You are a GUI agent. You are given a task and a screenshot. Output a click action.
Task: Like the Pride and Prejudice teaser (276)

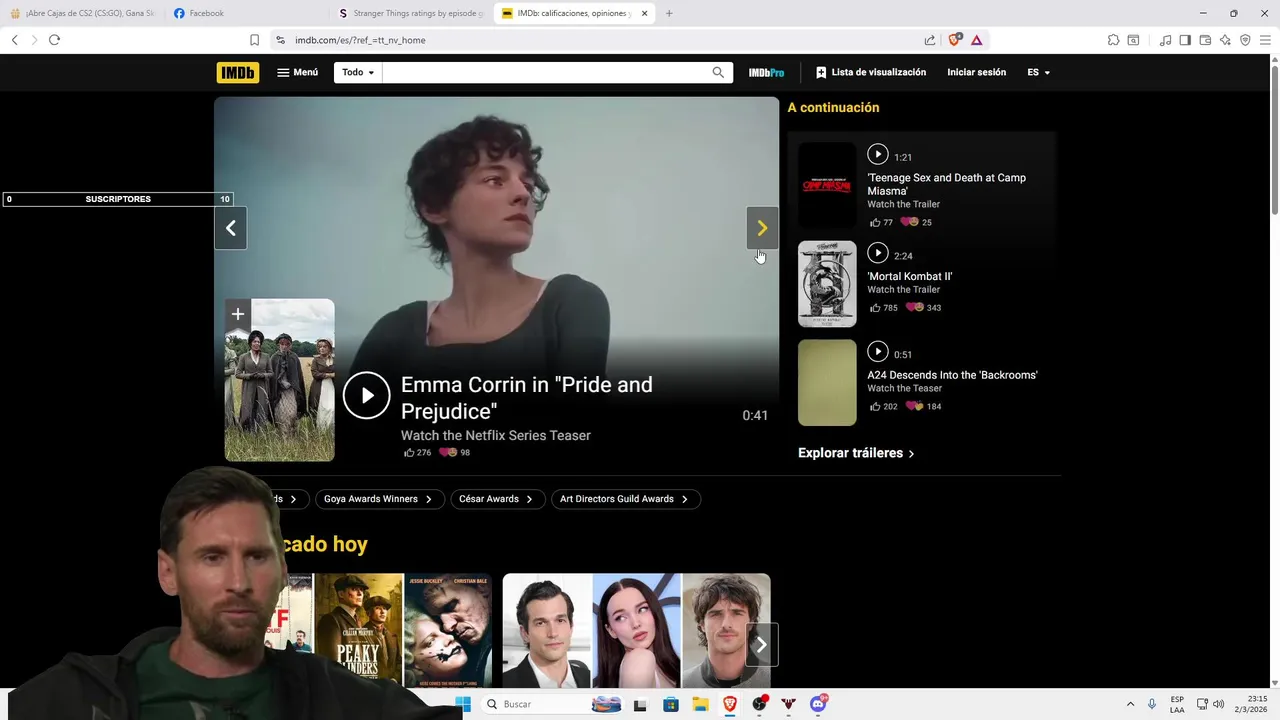click(417, 452)
